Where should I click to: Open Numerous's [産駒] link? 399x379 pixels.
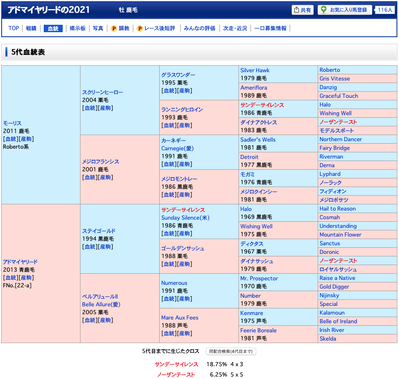pyautogui.click(x=185, y=299)
